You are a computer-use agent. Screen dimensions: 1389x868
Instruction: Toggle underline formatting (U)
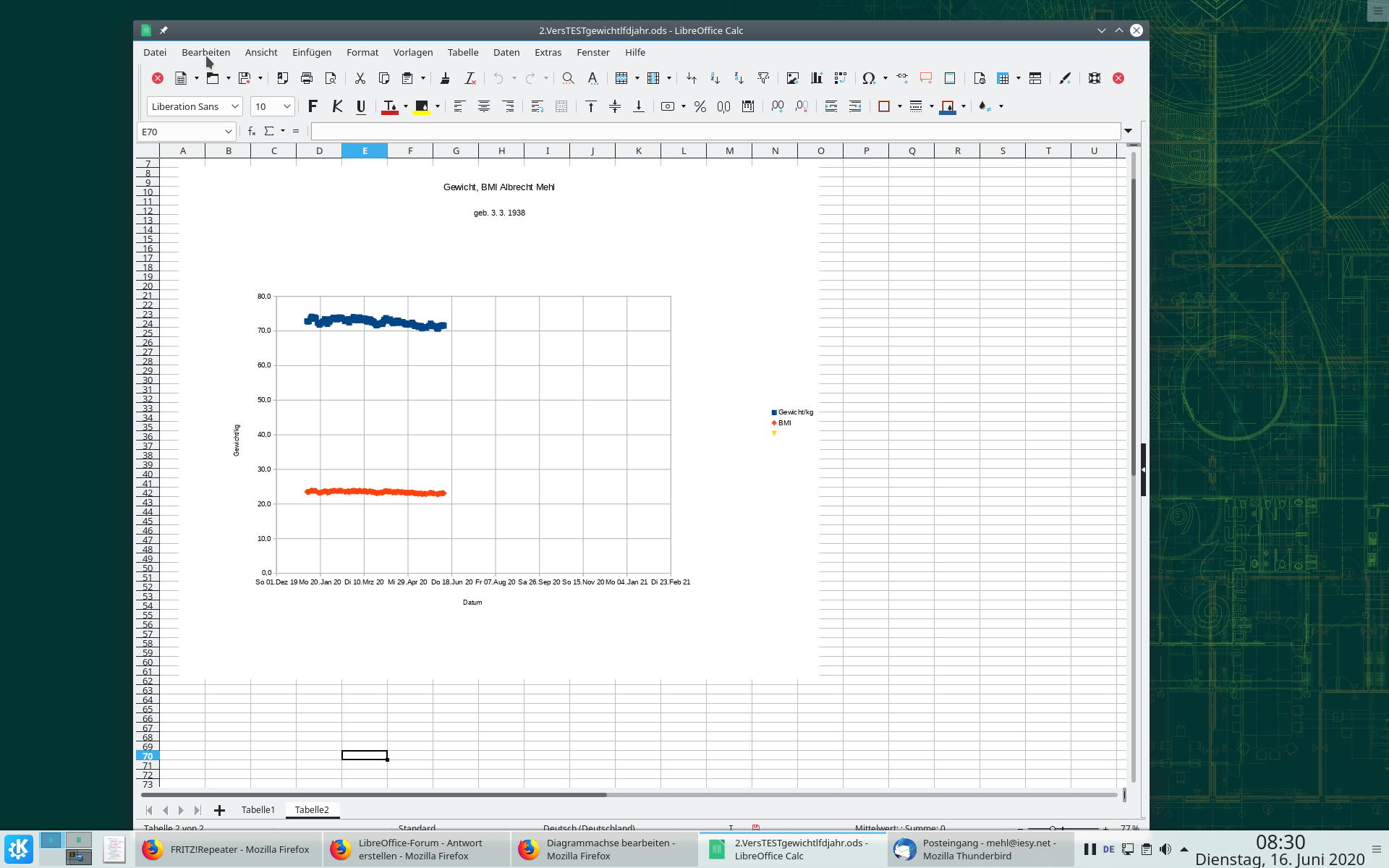tap(361, 106)
